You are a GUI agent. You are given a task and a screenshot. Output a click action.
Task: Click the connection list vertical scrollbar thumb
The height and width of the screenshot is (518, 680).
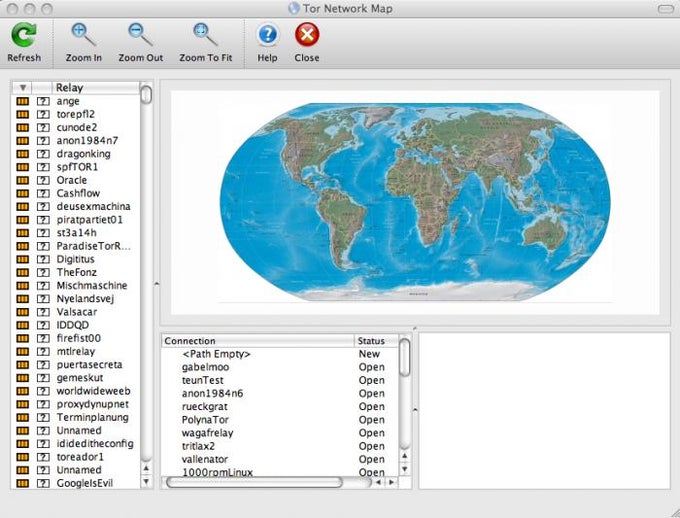click(x=404, y=357)
